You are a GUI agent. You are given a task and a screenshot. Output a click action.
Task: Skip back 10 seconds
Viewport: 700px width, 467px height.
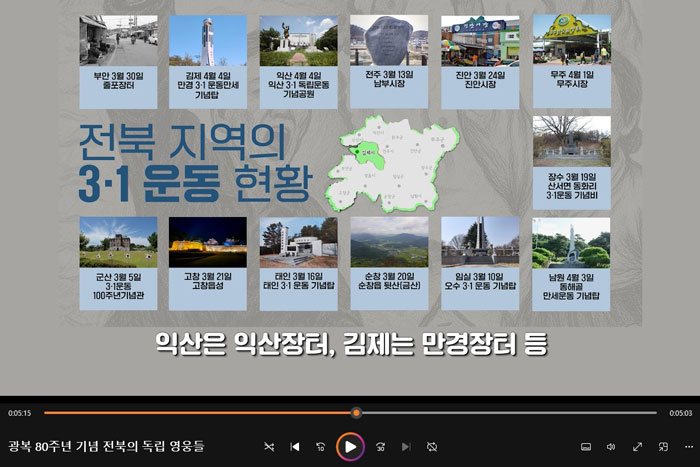[321, 446]
